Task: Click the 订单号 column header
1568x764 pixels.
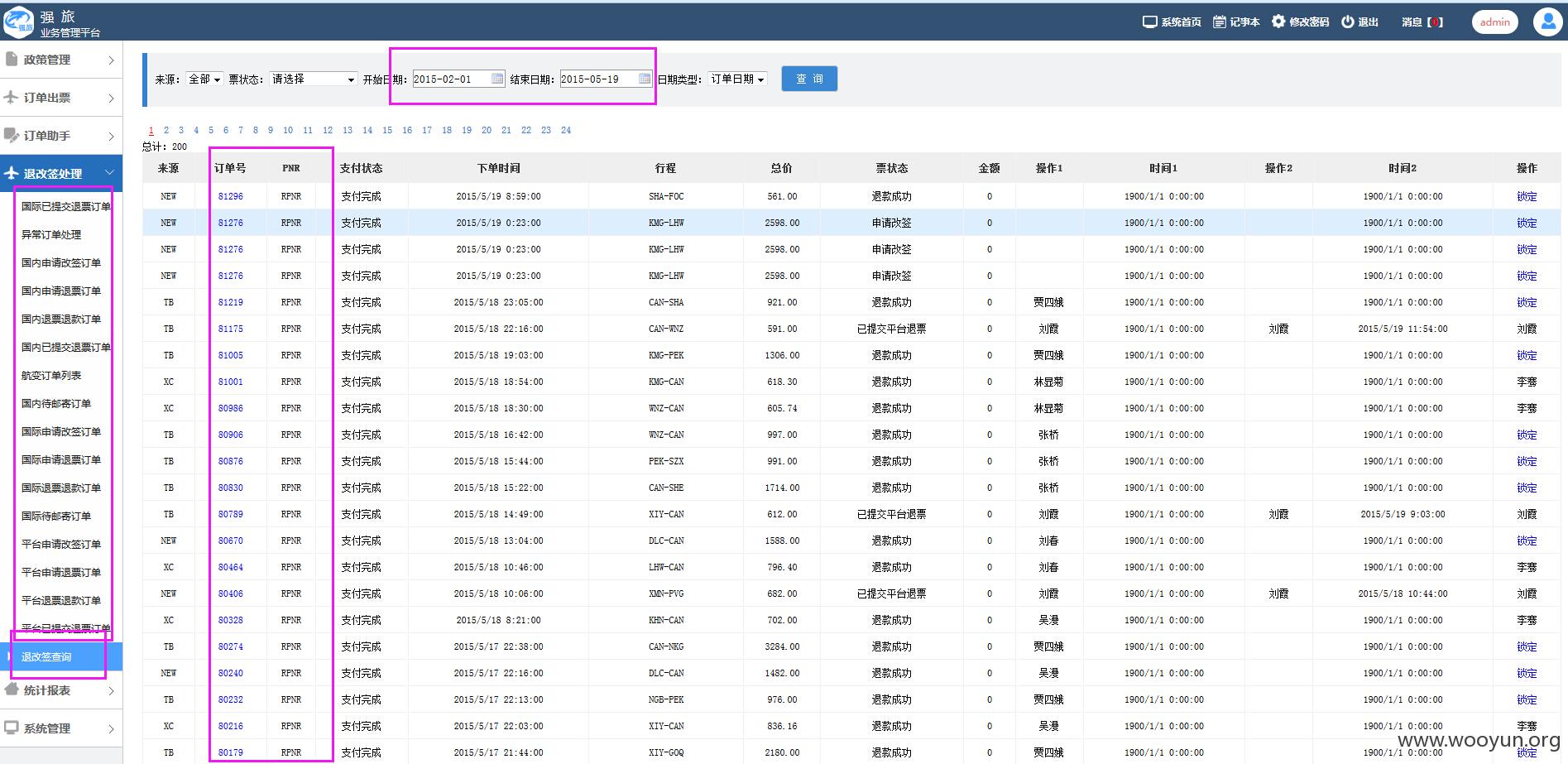Action: (x=230, y=168)
